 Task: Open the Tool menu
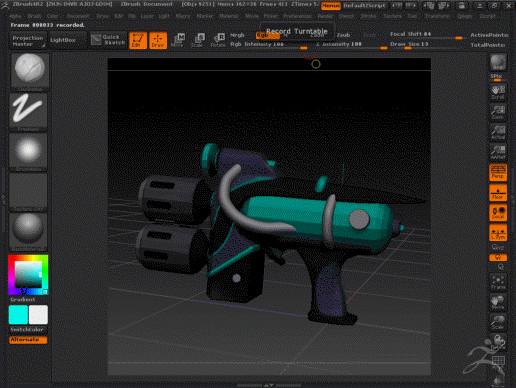412,16
